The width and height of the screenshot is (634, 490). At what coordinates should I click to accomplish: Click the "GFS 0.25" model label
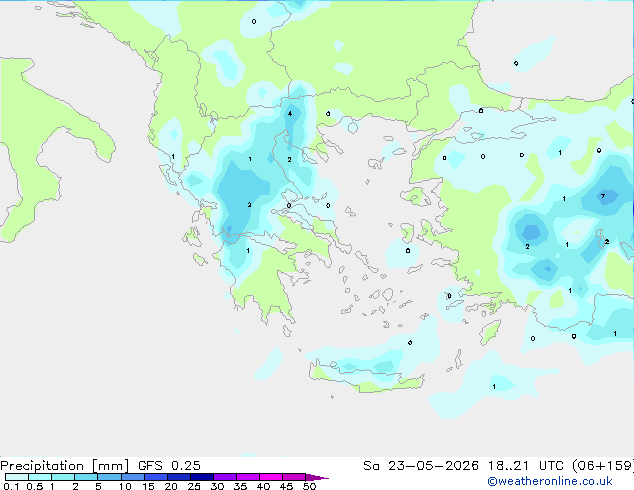(x=169, y=466)
